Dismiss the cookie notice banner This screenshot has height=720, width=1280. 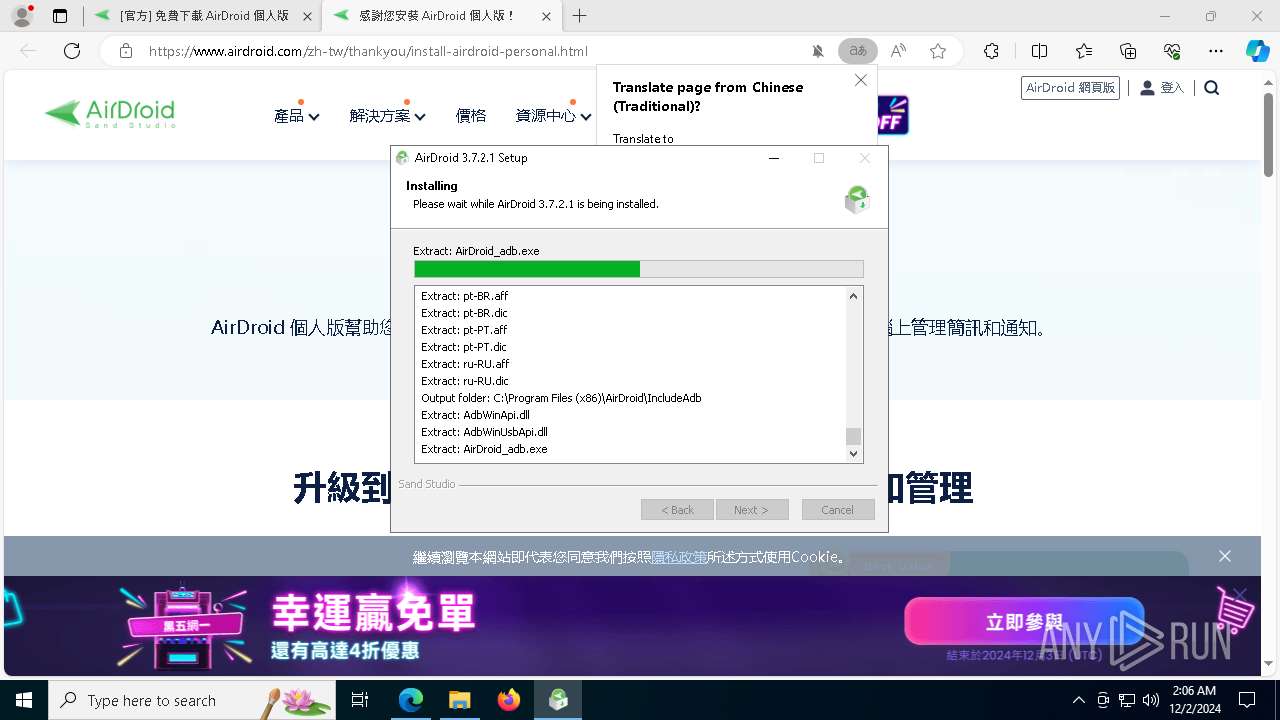click(x=1225, y=556)
